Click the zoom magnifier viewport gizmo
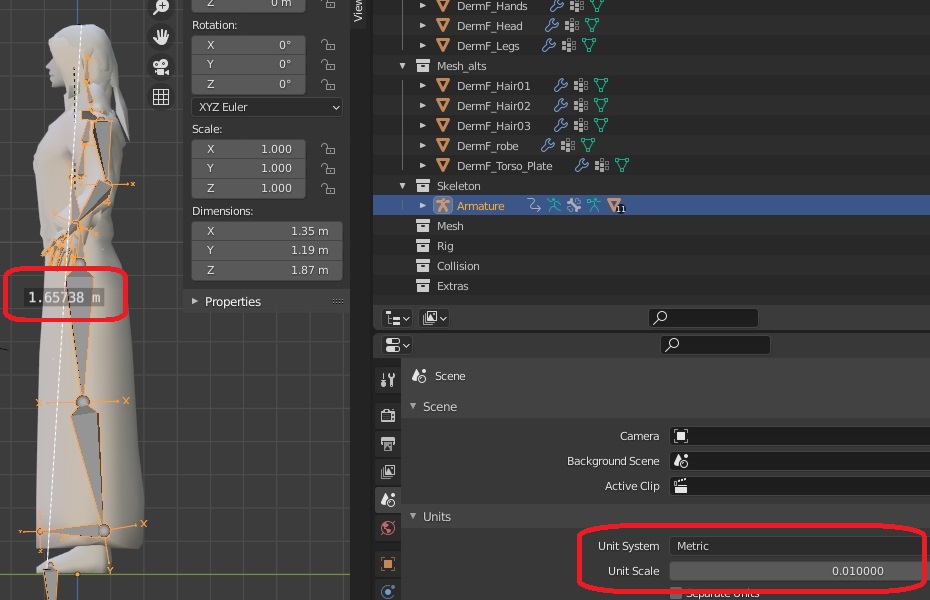 click(161, 7)
